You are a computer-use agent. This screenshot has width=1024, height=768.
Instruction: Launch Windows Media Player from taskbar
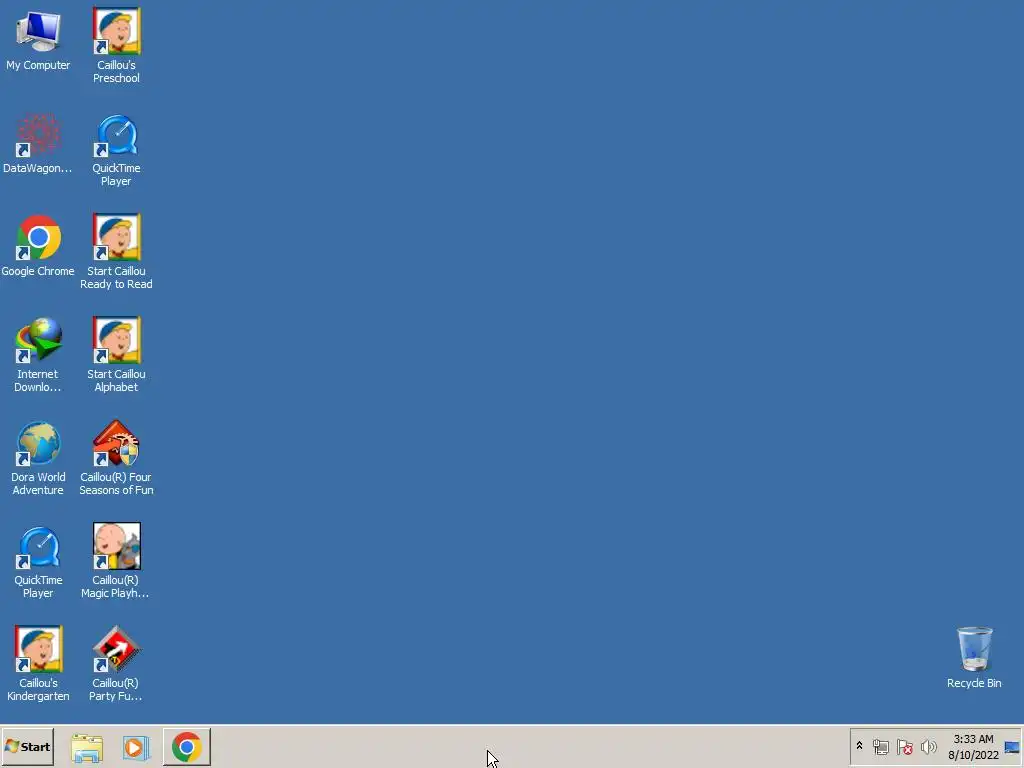(136, 748)
